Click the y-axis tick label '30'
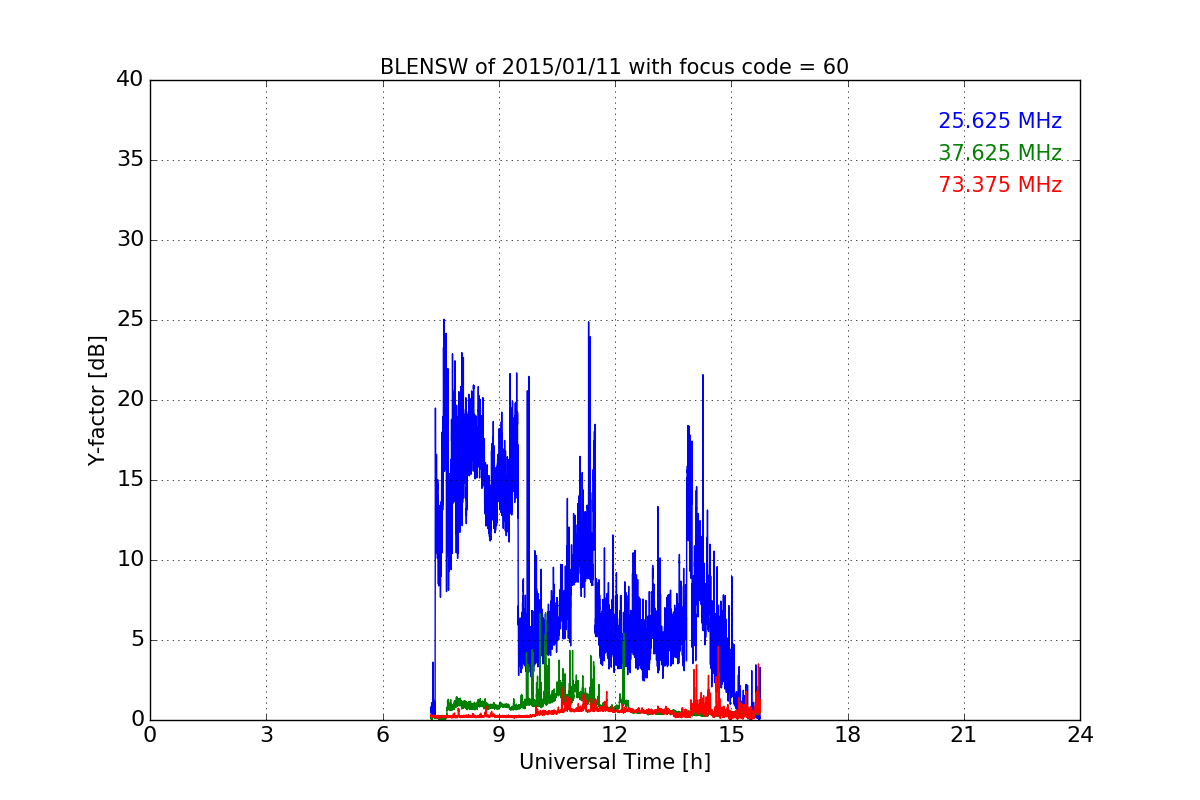Screen dimensions: 1200x800 [130, 240]
